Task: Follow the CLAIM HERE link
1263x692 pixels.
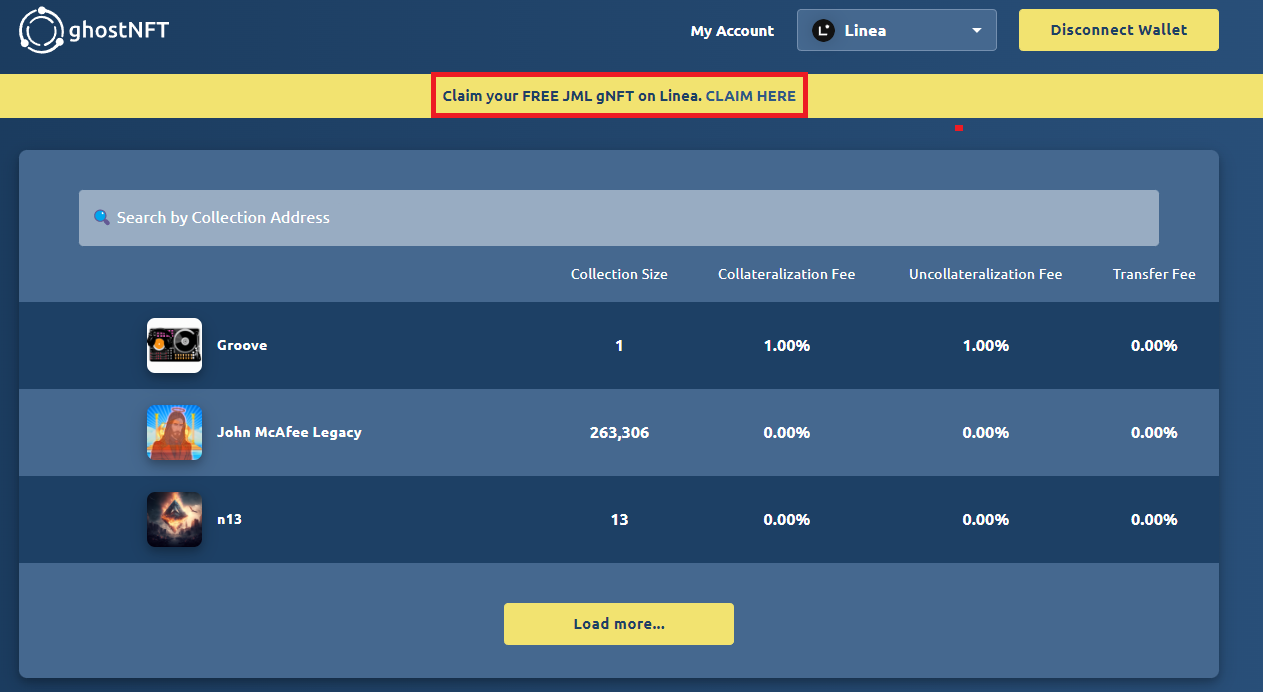Action: 751,96
